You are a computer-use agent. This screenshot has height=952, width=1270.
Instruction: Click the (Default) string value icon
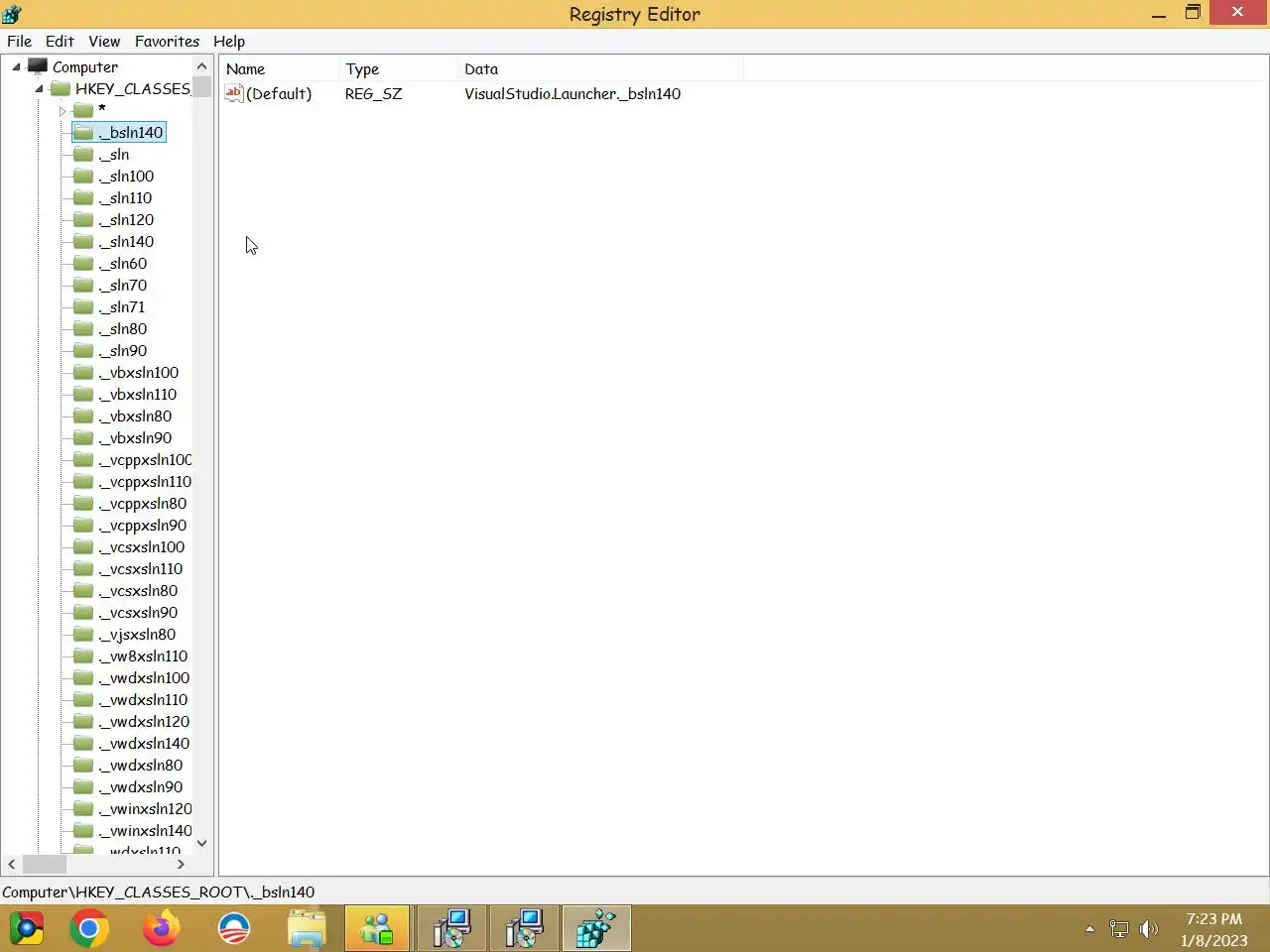click(x=234, y=93)
